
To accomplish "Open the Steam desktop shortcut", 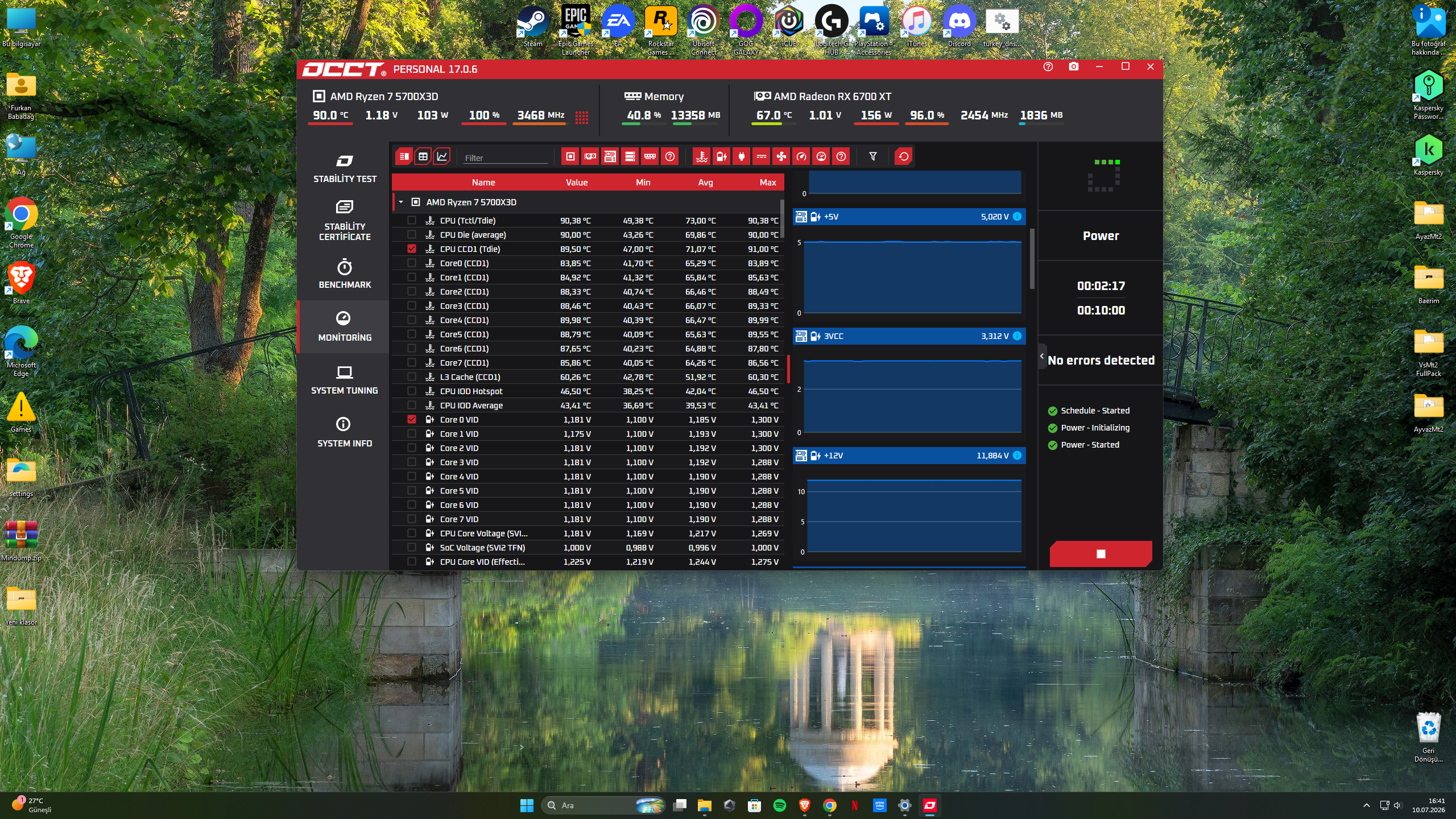I will [533, 26].
